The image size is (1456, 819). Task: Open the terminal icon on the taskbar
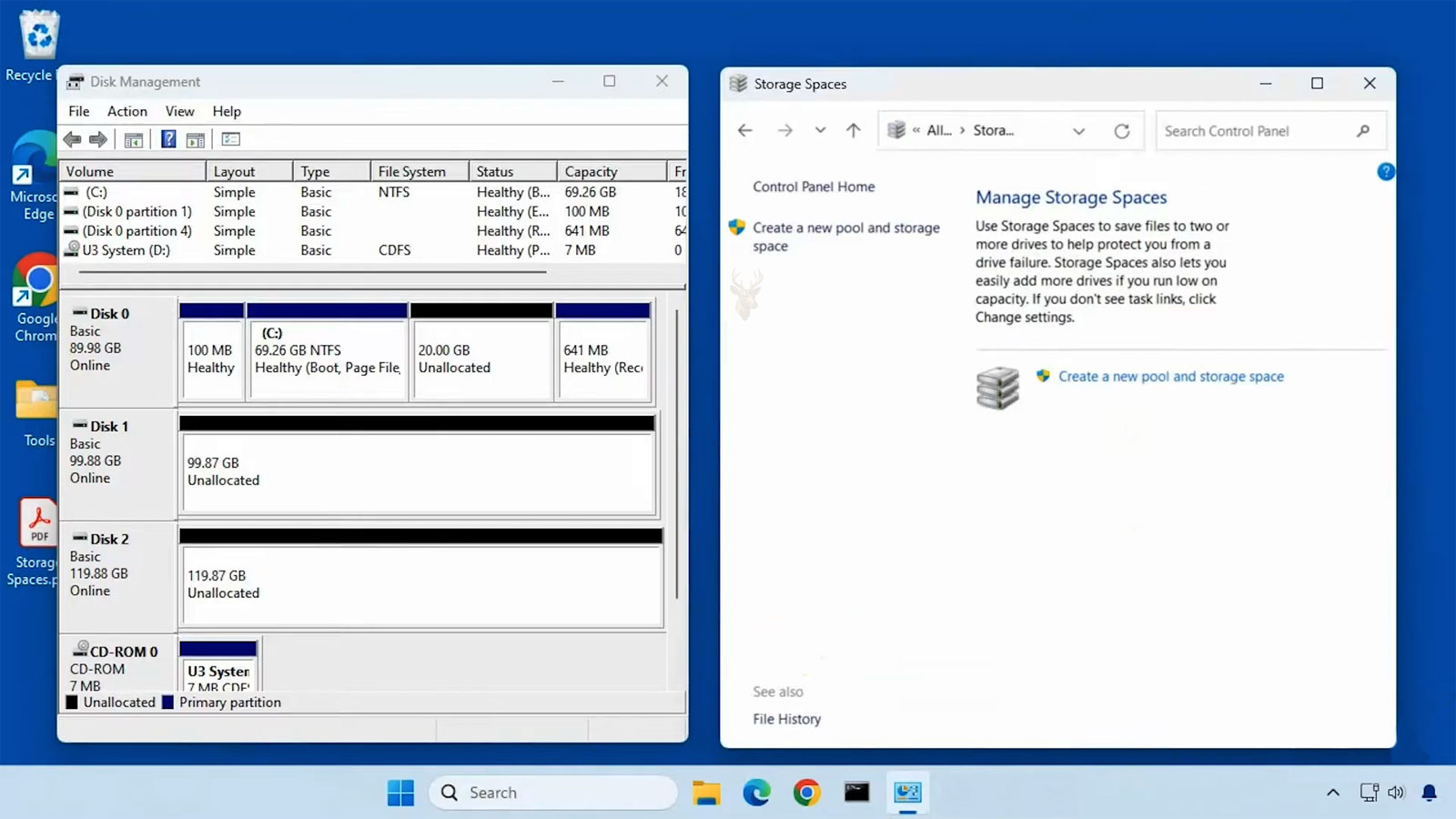(856, 793)
